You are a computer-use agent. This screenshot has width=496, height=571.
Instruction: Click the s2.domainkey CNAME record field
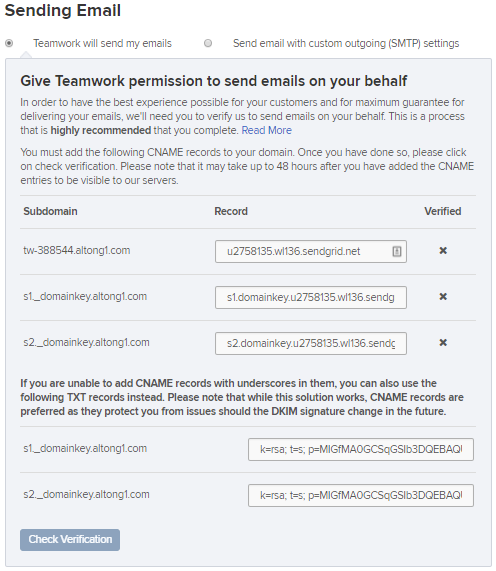pos(311,343)
